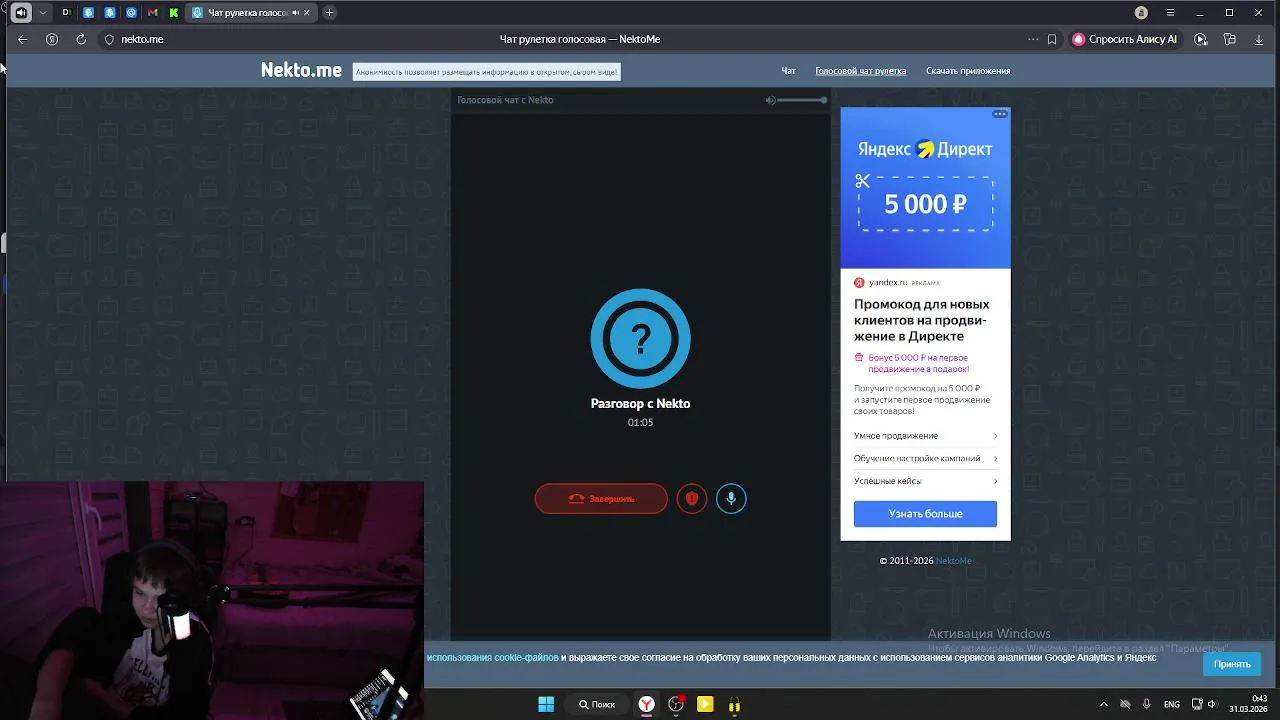Expand Успешные кейсы ad item
Viewport: 1280px width, 720px height.
point(925,481)
